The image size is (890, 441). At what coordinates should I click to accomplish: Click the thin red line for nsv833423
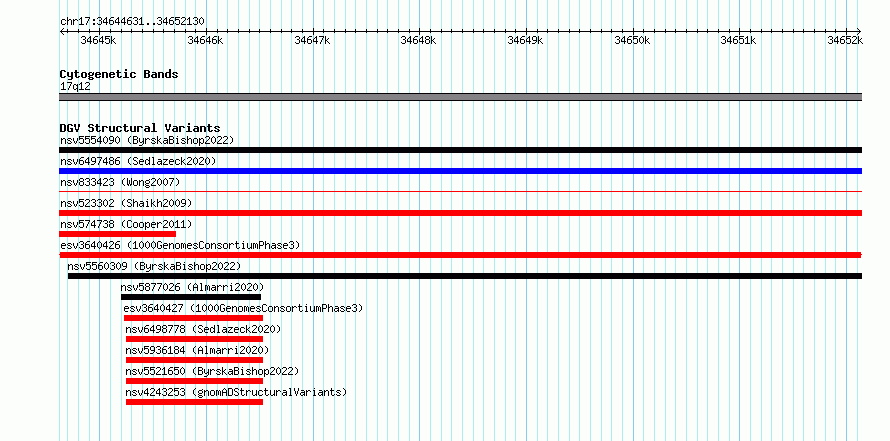tap(460, 191)
